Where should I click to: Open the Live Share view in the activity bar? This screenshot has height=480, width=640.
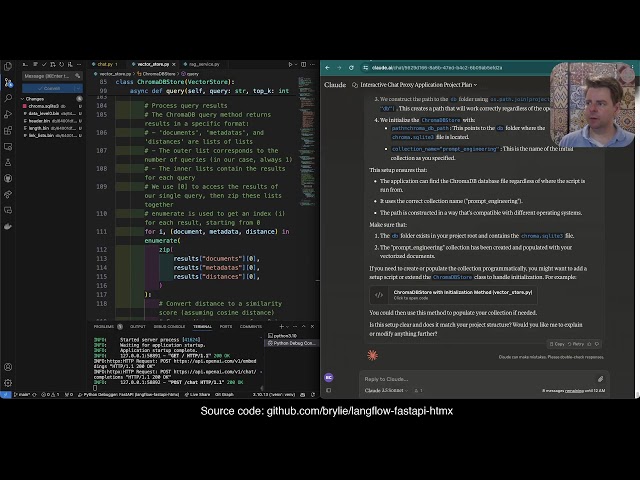[x=8, y=194]
